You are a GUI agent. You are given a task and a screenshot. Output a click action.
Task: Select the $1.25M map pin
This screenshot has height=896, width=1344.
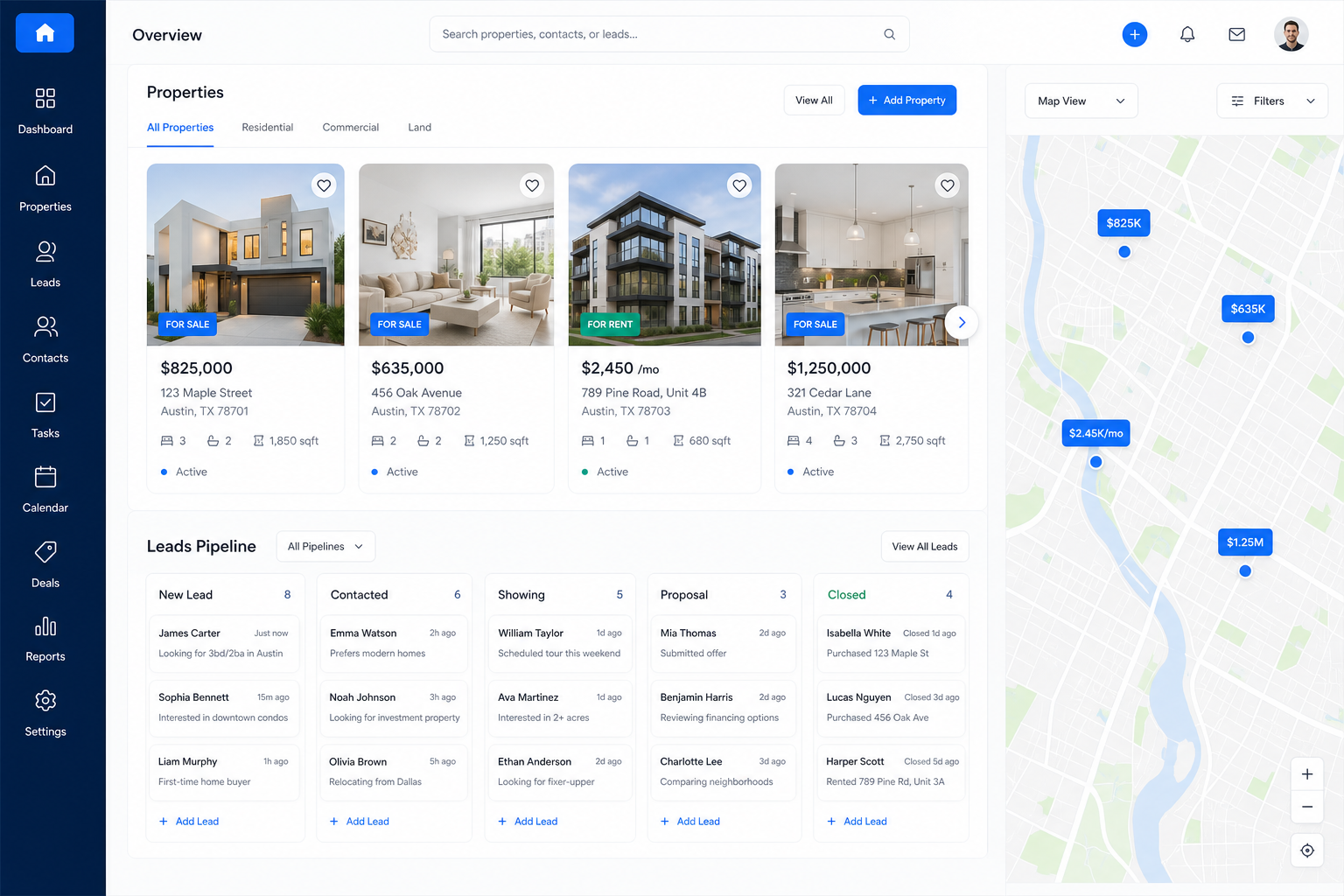(x=1245, y=542)
